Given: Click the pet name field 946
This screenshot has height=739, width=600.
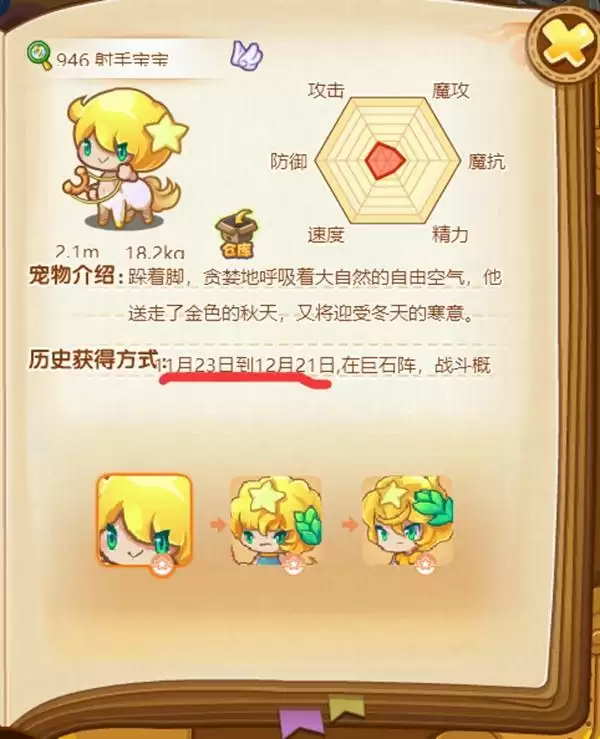Looking at the screenshot, I should click(112, 59).
